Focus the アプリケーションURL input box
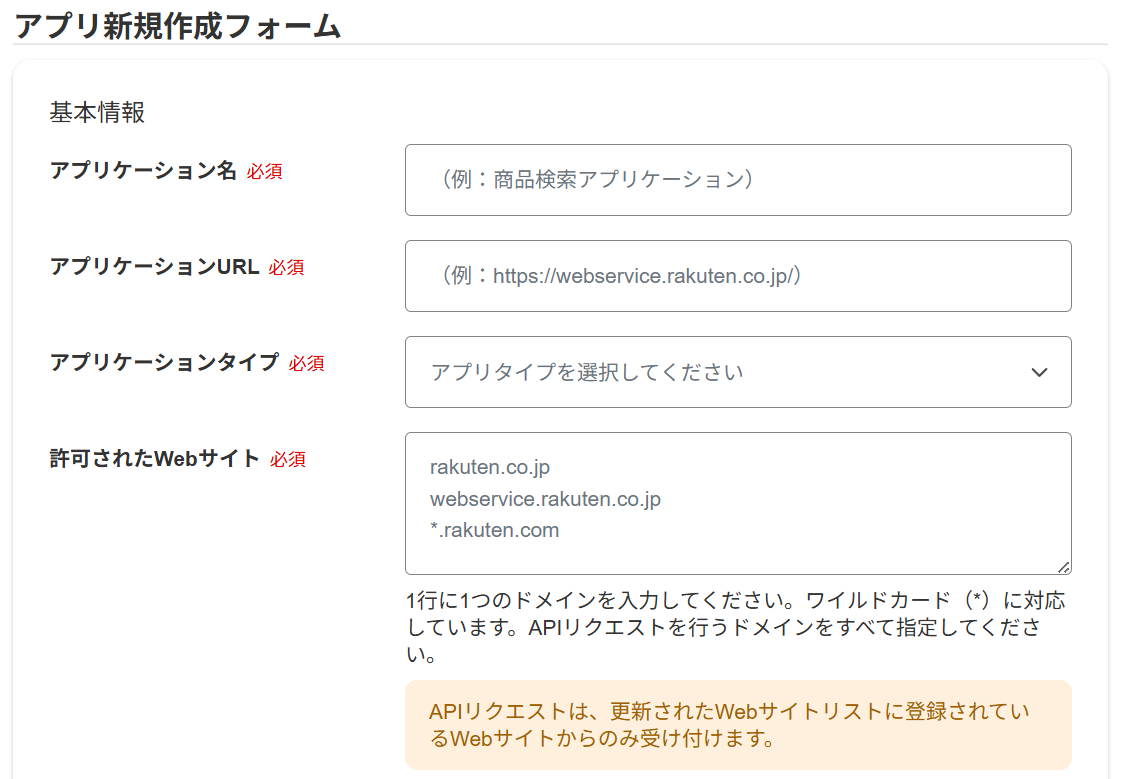Screen dimensions: 1125x779 pos(737,276)
